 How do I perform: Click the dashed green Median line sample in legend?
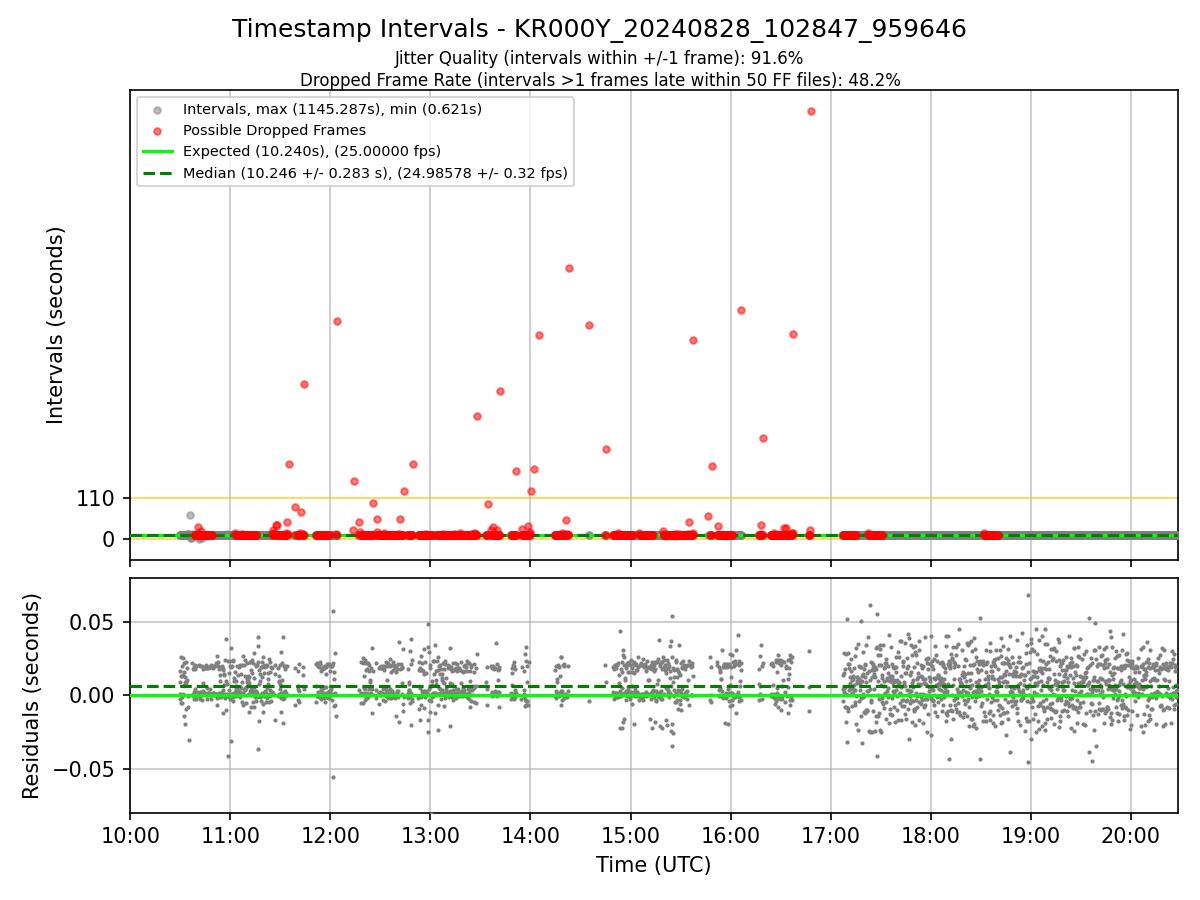tap(157, 173)
